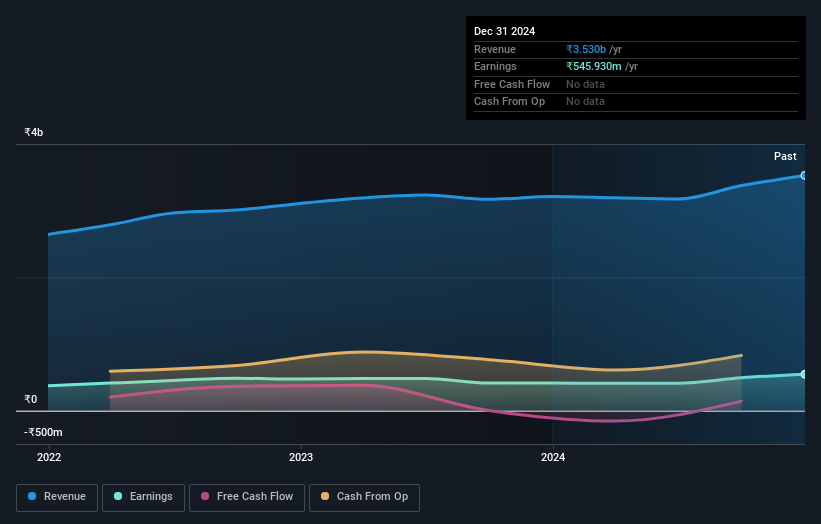Click the Free Cash Flow row in the tooltip
This screenshot has width=821, height=524.
636,84
